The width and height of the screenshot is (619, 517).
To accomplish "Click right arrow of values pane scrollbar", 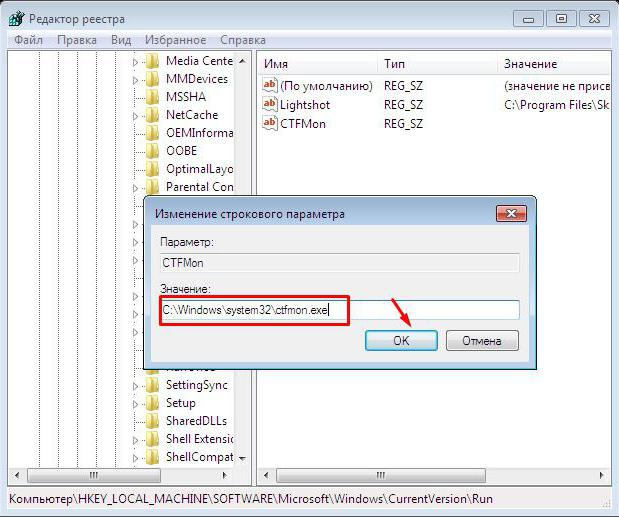I will click(602, 475).
